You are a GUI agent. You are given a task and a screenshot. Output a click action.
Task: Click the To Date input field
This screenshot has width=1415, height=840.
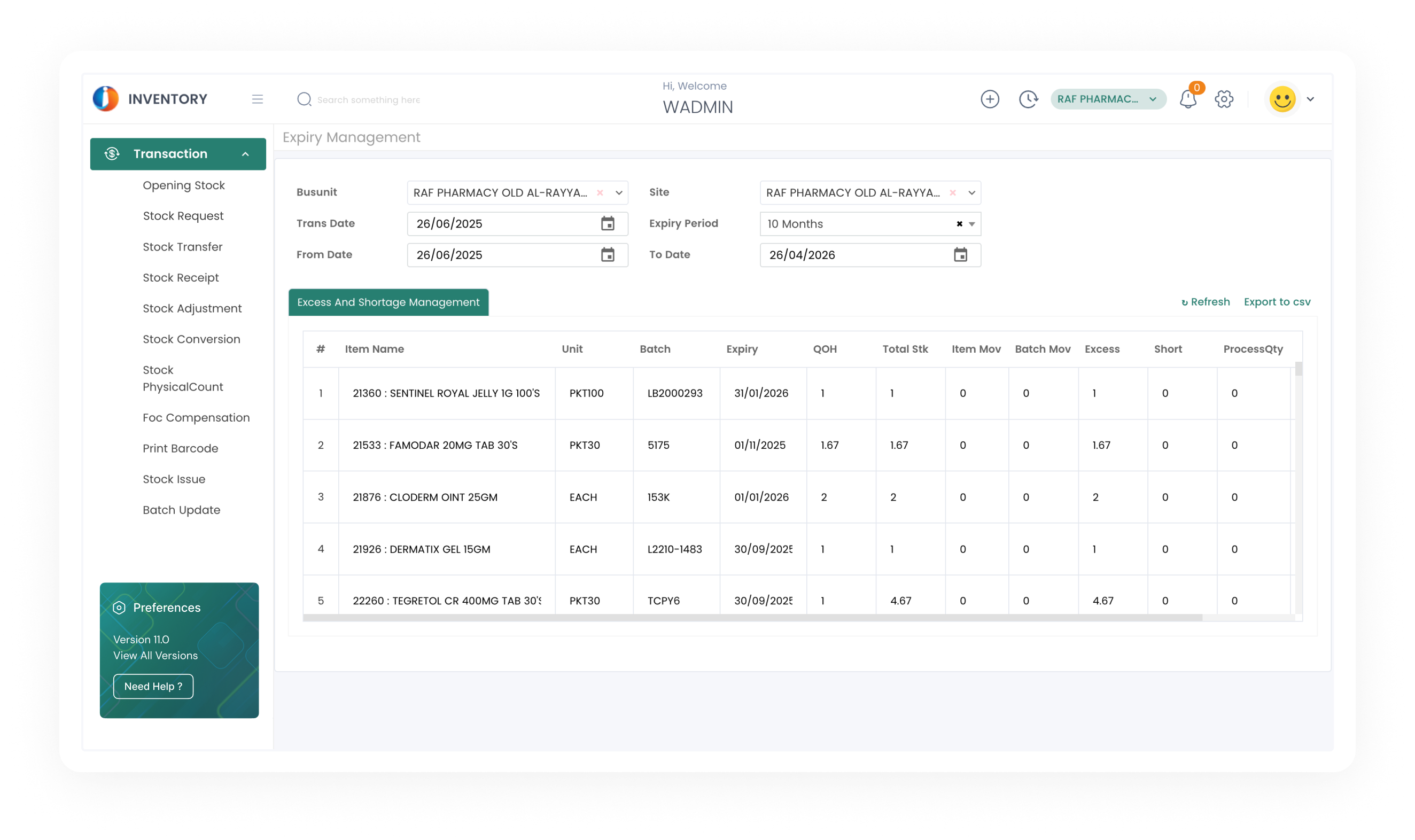coord(870,255)
